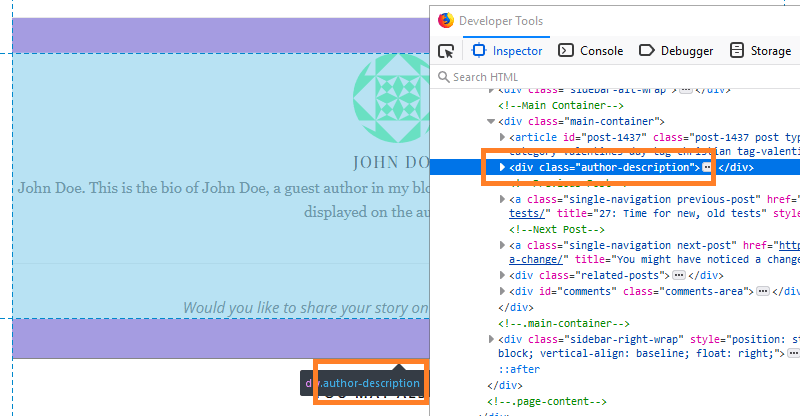Screen dimensions: 800x416
Task: Open the Debugger tab
Action: pyautogui.click(x=677, y=51)
